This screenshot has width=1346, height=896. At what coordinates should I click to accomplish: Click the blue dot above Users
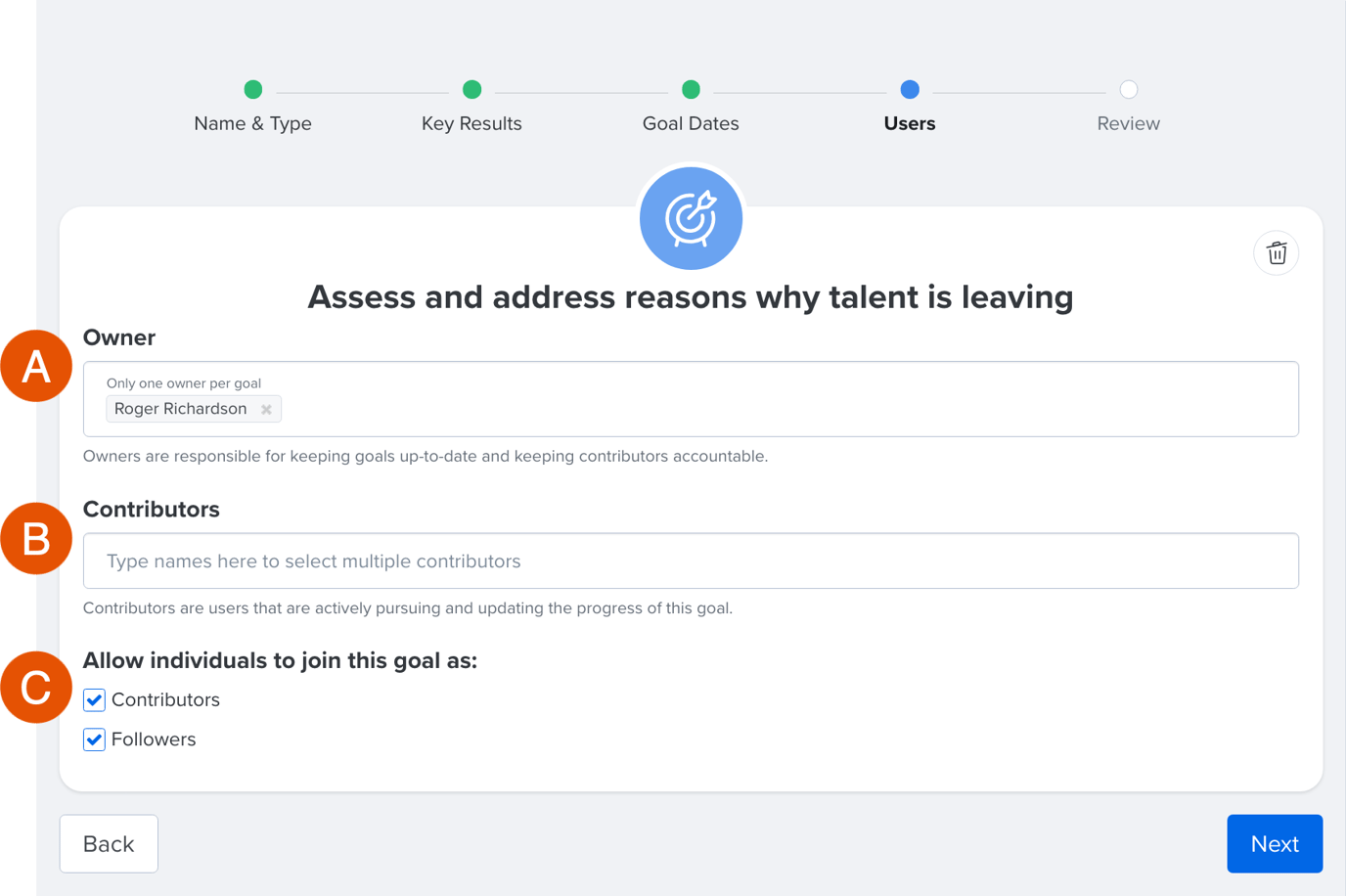click(910, 90)
